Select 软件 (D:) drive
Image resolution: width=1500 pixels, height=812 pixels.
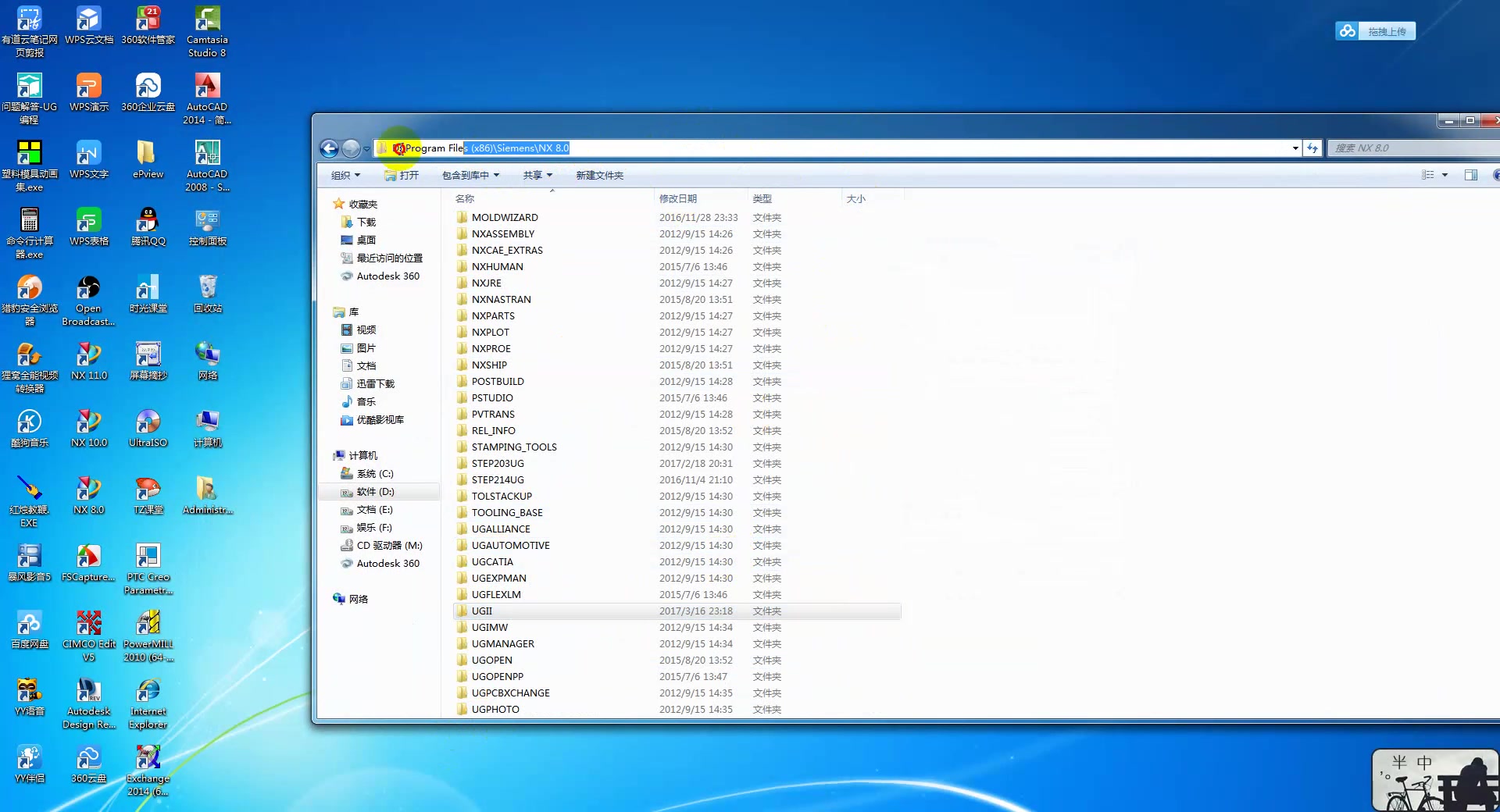tap(375, 491)
